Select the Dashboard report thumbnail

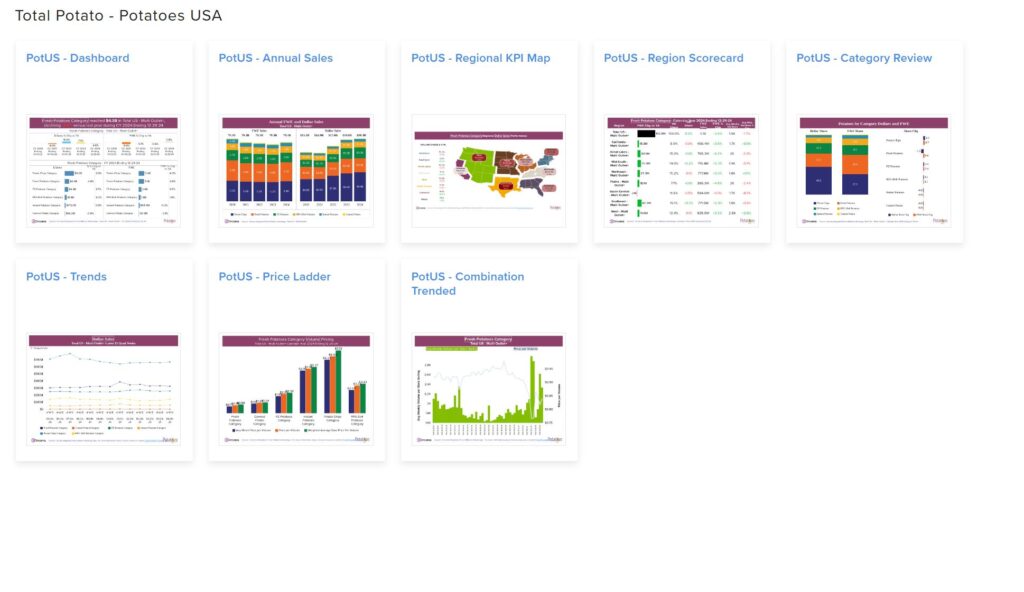point(104,171)
